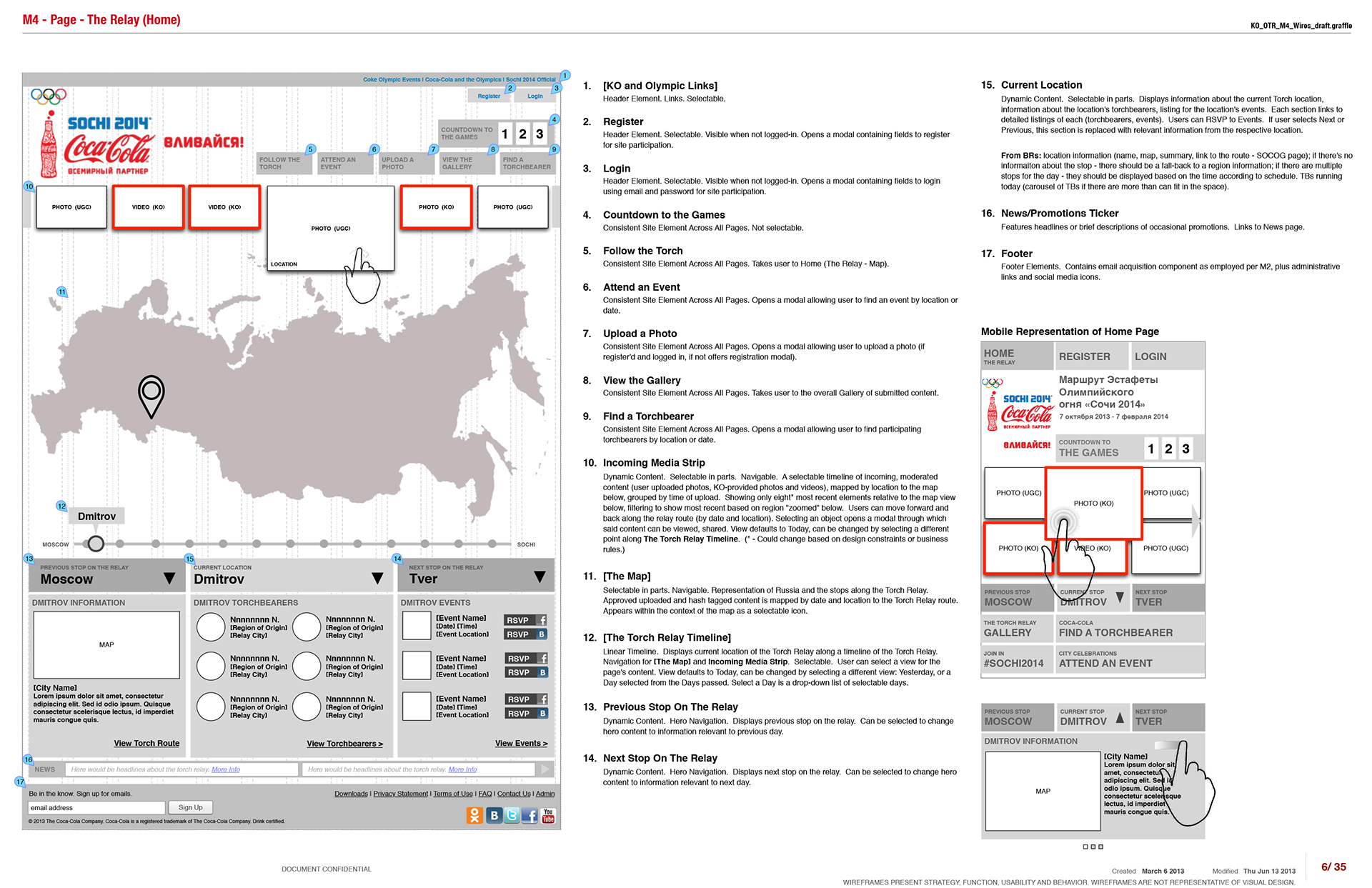Click More Info in first news headline
Screen dimensions: 1372x888
coord(226,769)
